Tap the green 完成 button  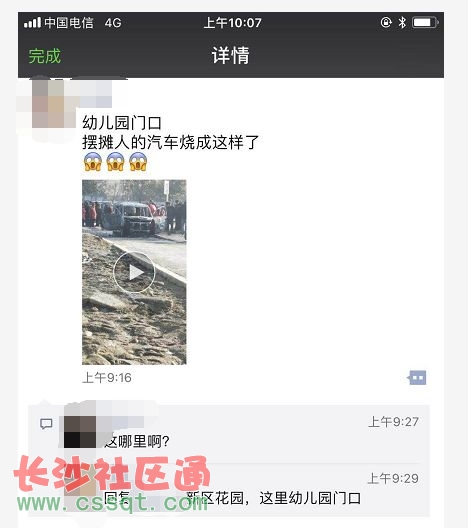pos(44,56)
